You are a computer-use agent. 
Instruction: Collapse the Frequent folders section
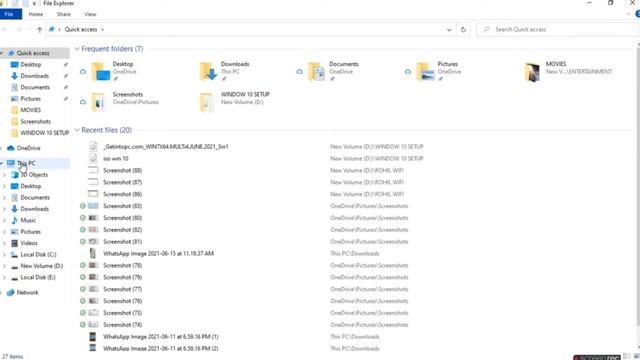pos(77,49)
